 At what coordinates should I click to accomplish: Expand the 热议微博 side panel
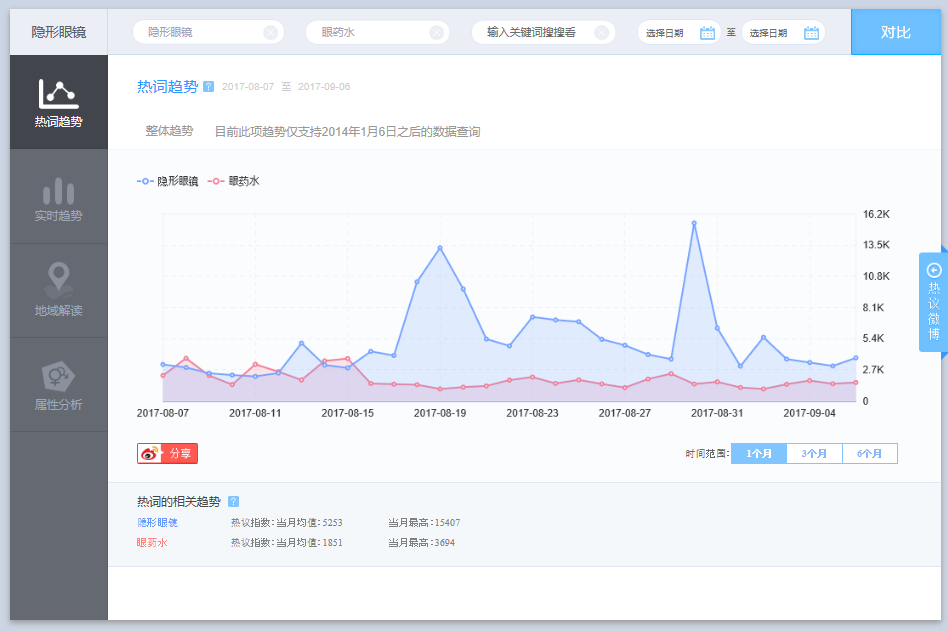tap(933, 302)
